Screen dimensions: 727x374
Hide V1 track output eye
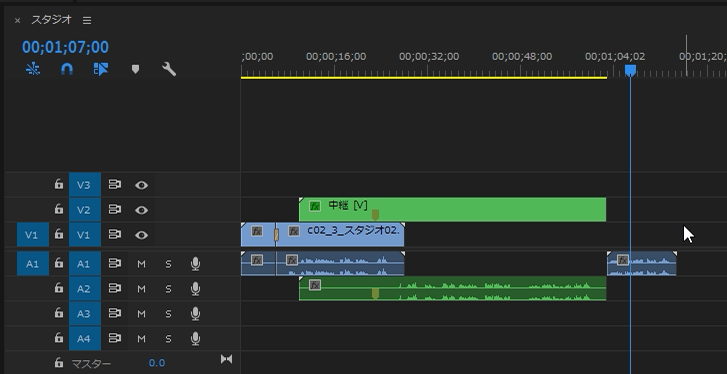tap(141, 235)
